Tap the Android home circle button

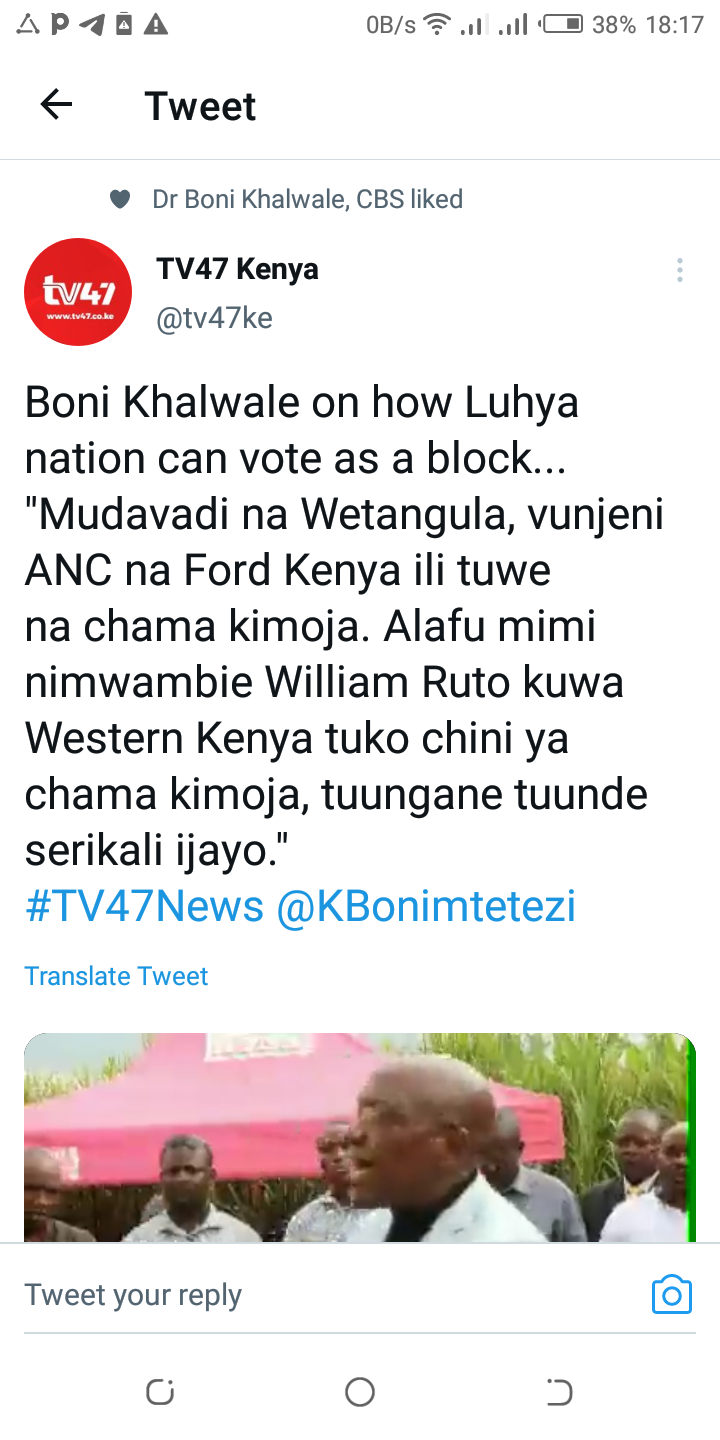coord(359,1391)
